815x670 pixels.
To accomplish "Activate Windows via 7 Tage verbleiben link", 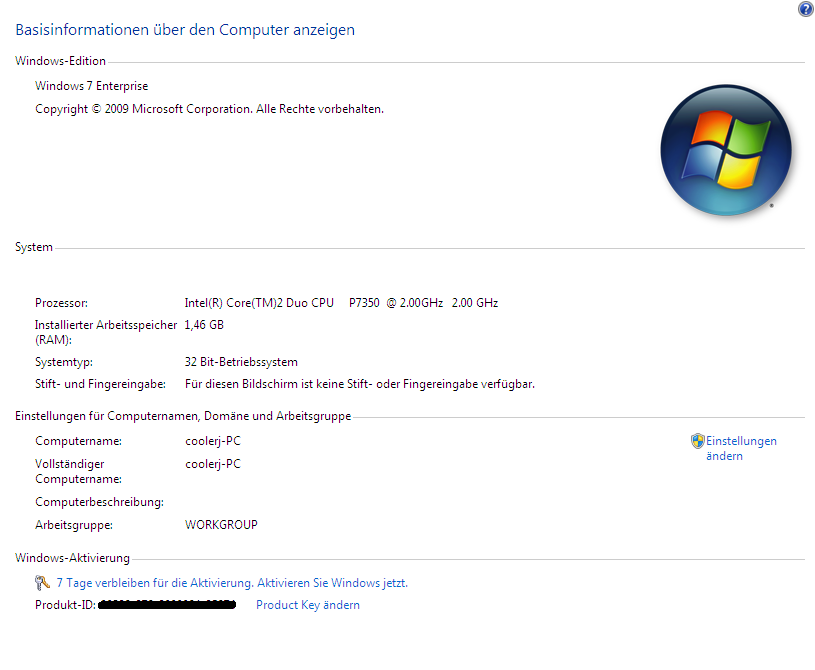I will click(x=232, y=583).
